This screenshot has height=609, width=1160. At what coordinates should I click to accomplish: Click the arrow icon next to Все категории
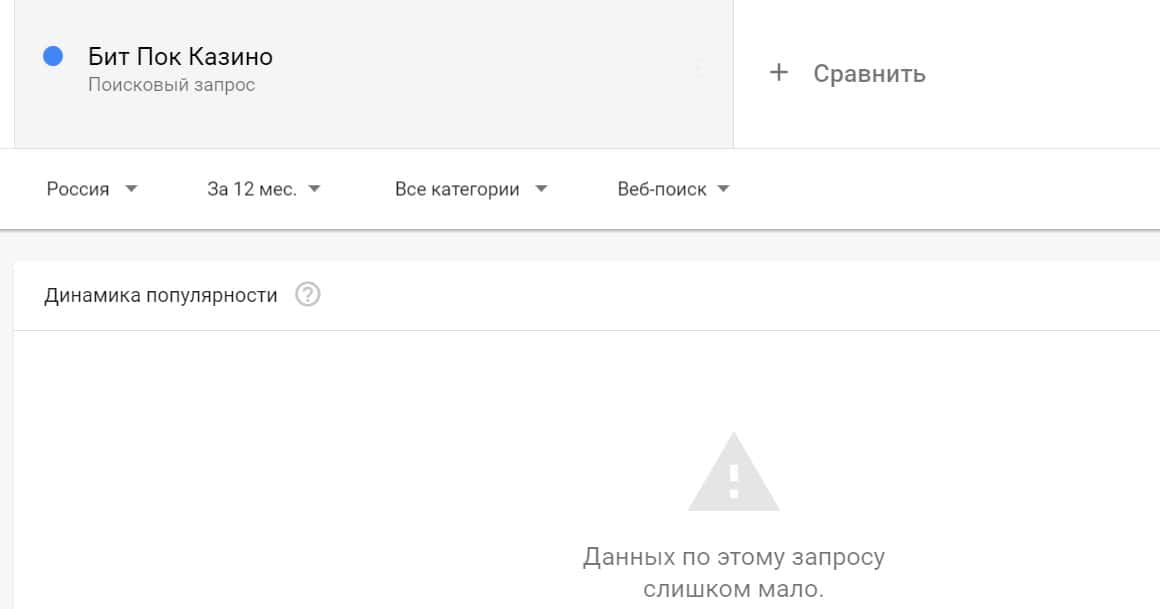point(541,189)
